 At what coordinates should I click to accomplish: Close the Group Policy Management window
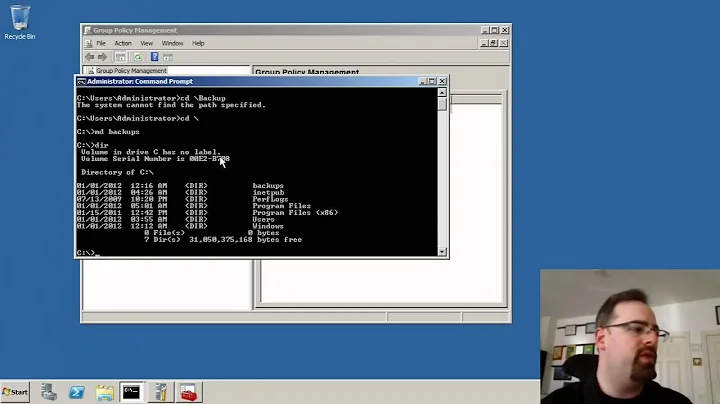(505, 30)
